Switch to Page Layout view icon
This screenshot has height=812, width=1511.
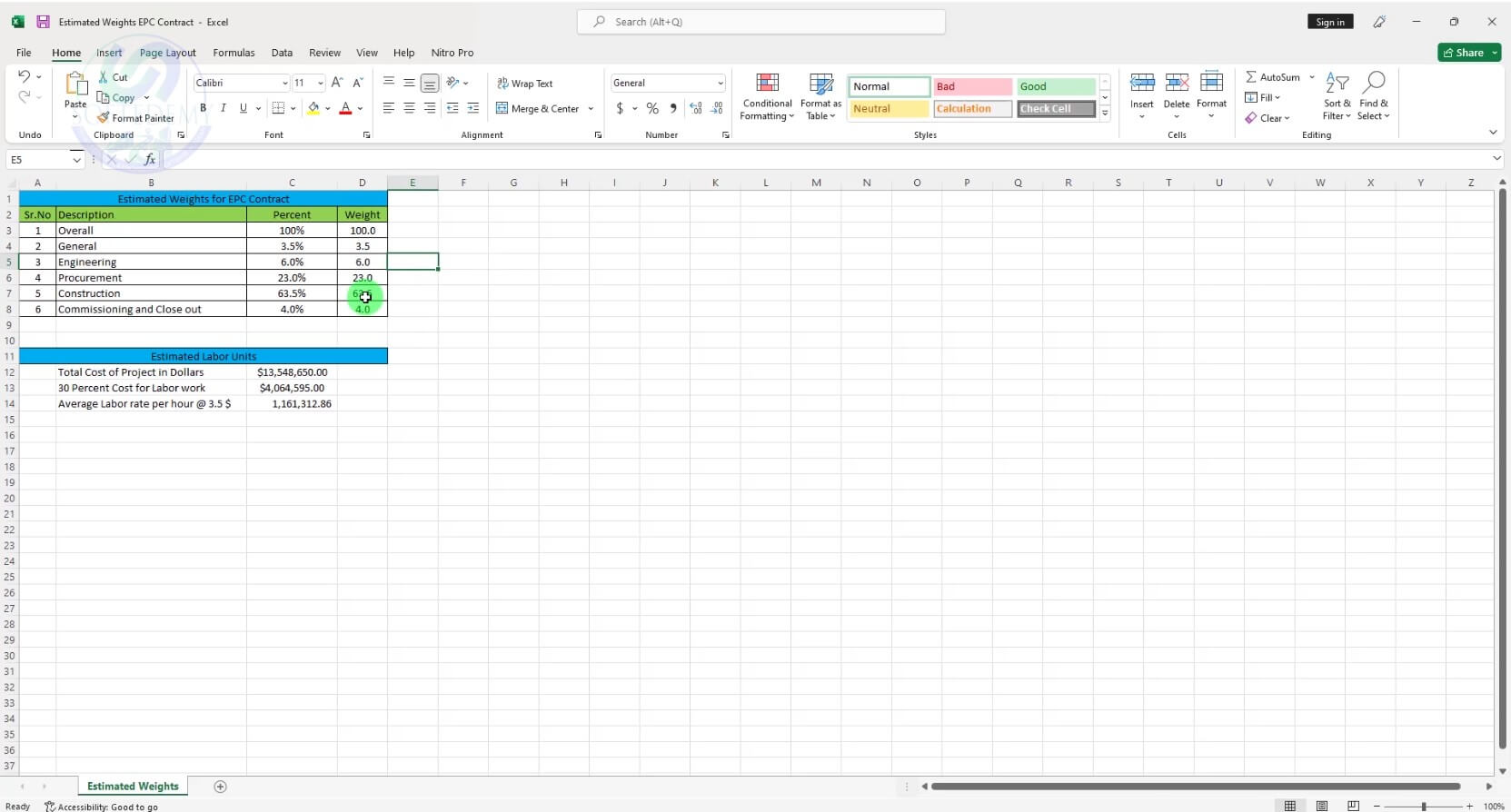pos(1322,806)
